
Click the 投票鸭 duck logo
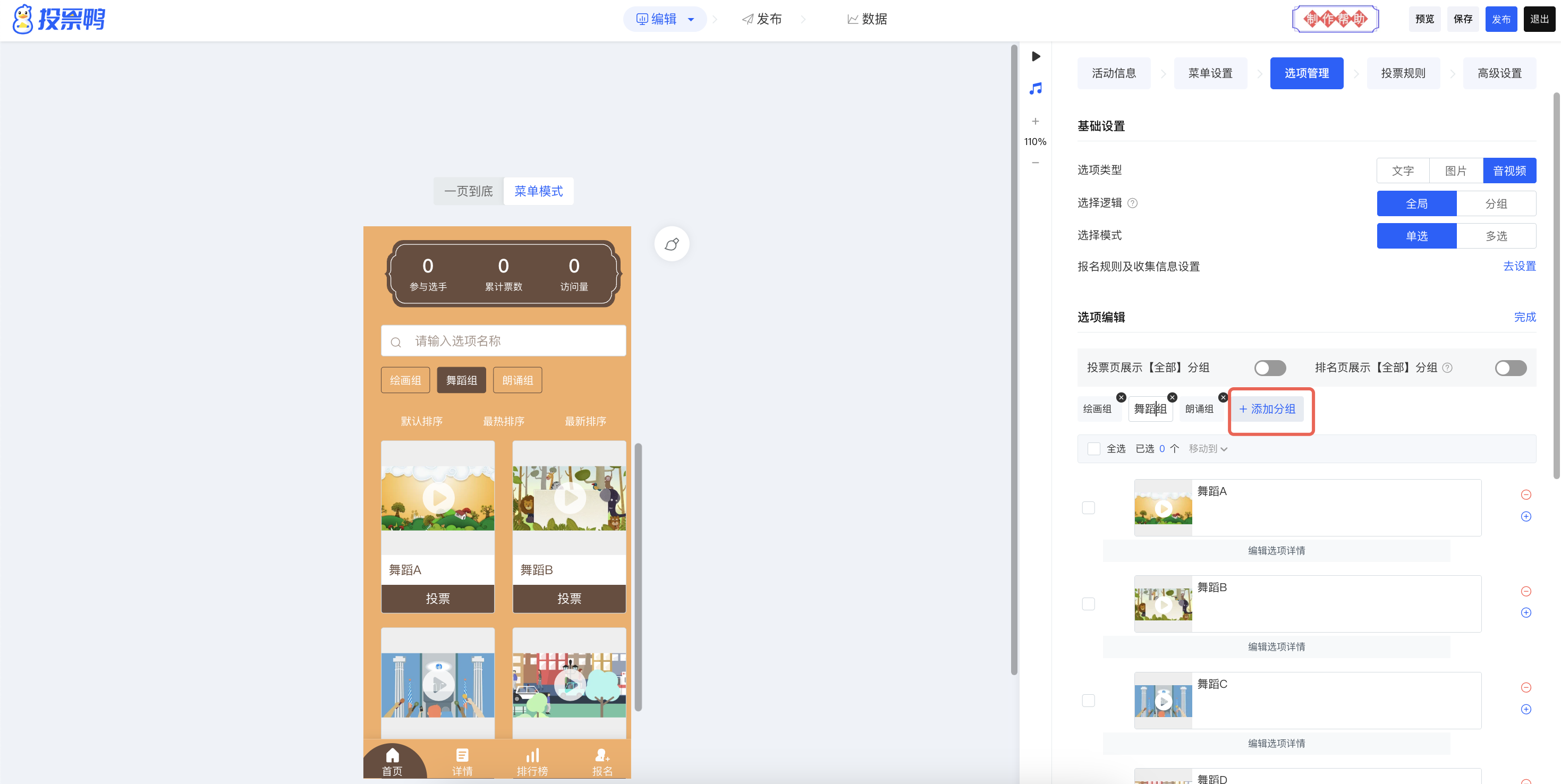[x=58, y=19]
